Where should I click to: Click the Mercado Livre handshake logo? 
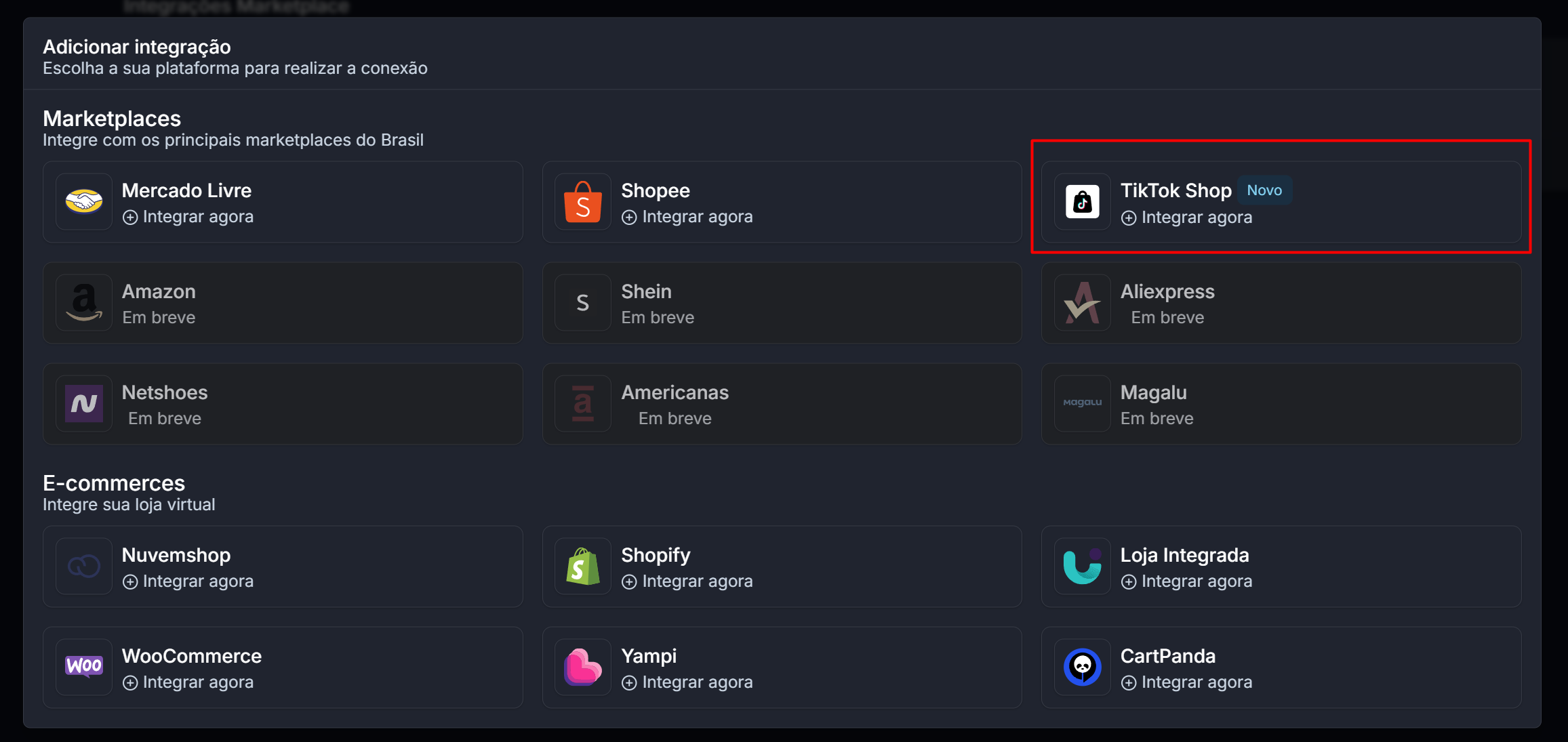pos(84,202)
